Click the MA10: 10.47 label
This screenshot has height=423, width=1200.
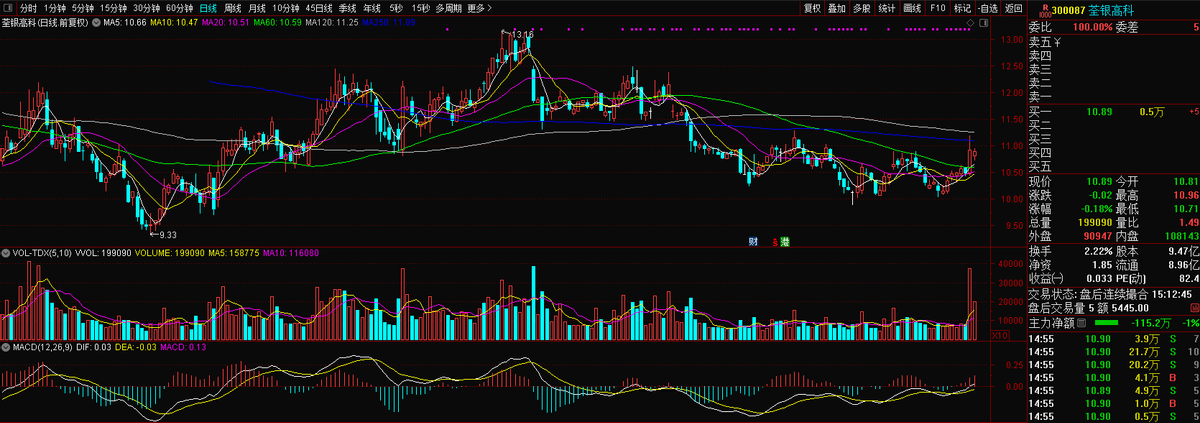pyautogui.click(x=176, y=21)
